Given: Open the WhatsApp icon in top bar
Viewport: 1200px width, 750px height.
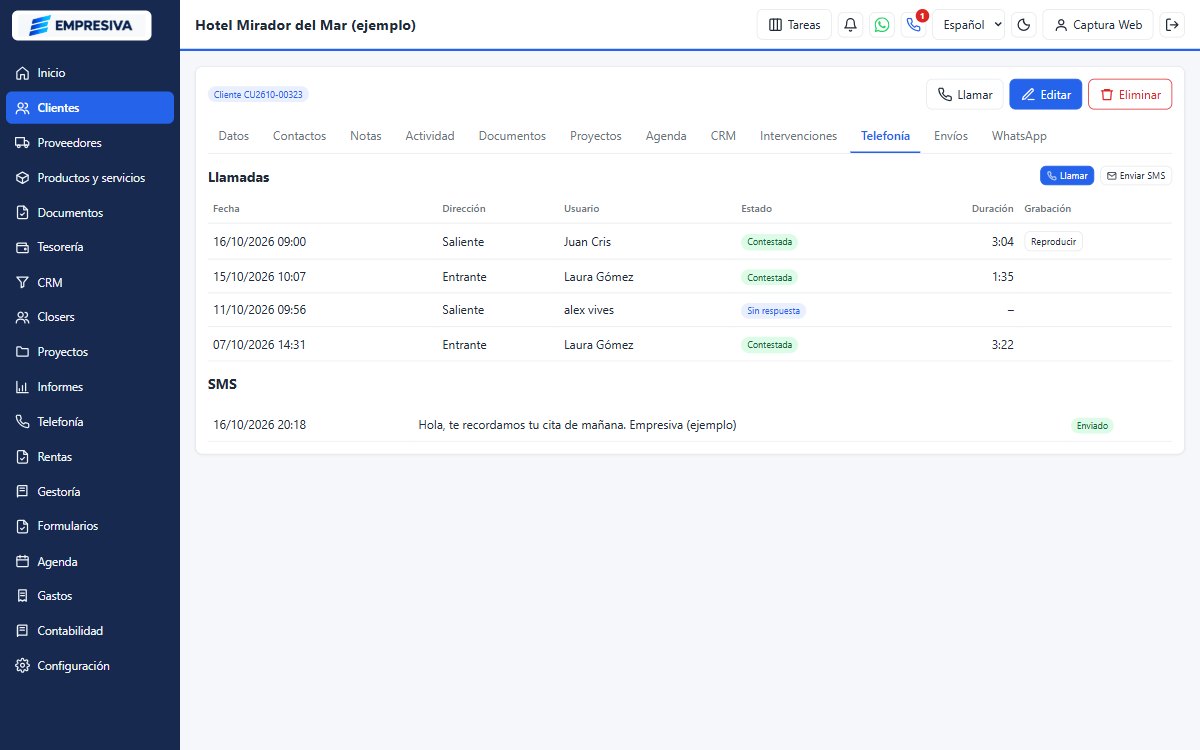Looking at the screenshot, I should pyautogui.click(x=882, y=25).
